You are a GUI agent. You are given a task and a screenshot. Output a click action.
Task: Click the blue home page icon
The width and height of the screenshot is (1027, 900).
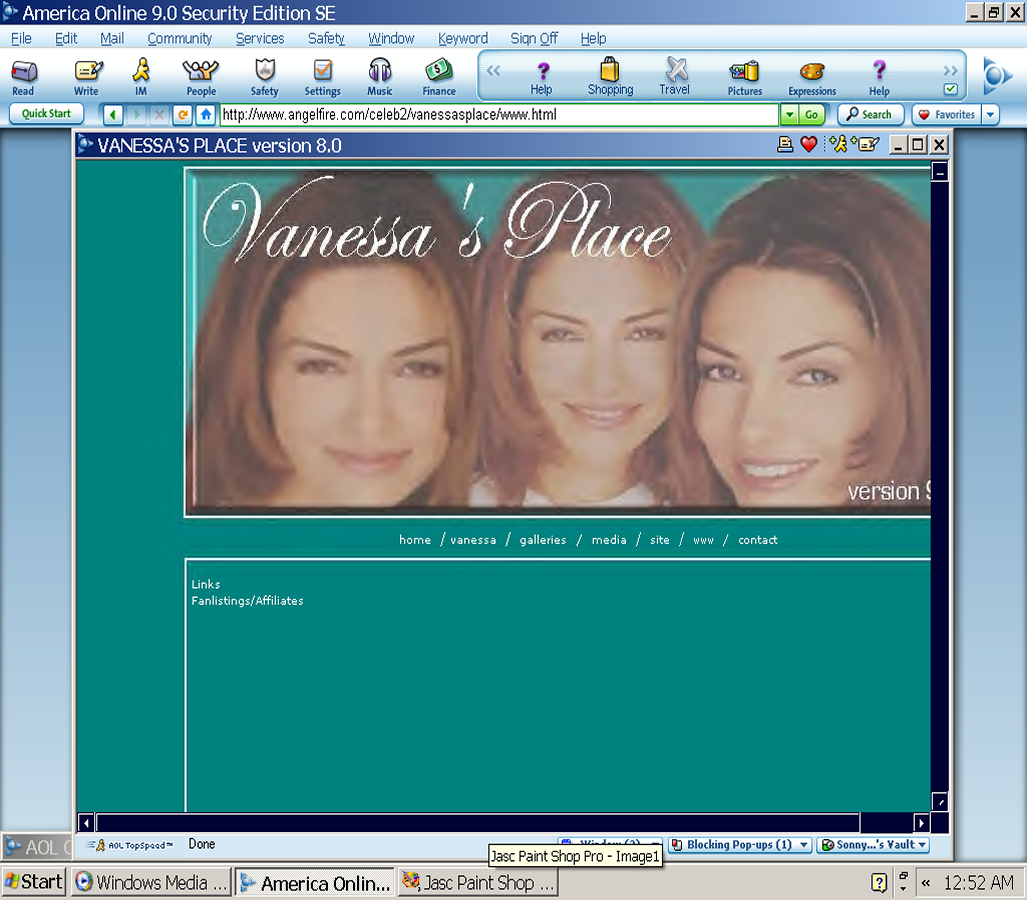[x=206, y=115]
